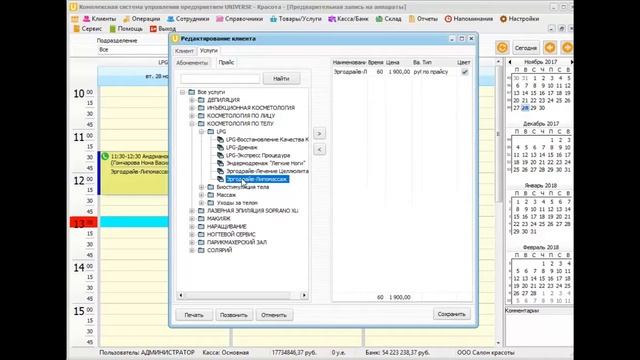Collapse the Все услуги root node

click(182, 92)
